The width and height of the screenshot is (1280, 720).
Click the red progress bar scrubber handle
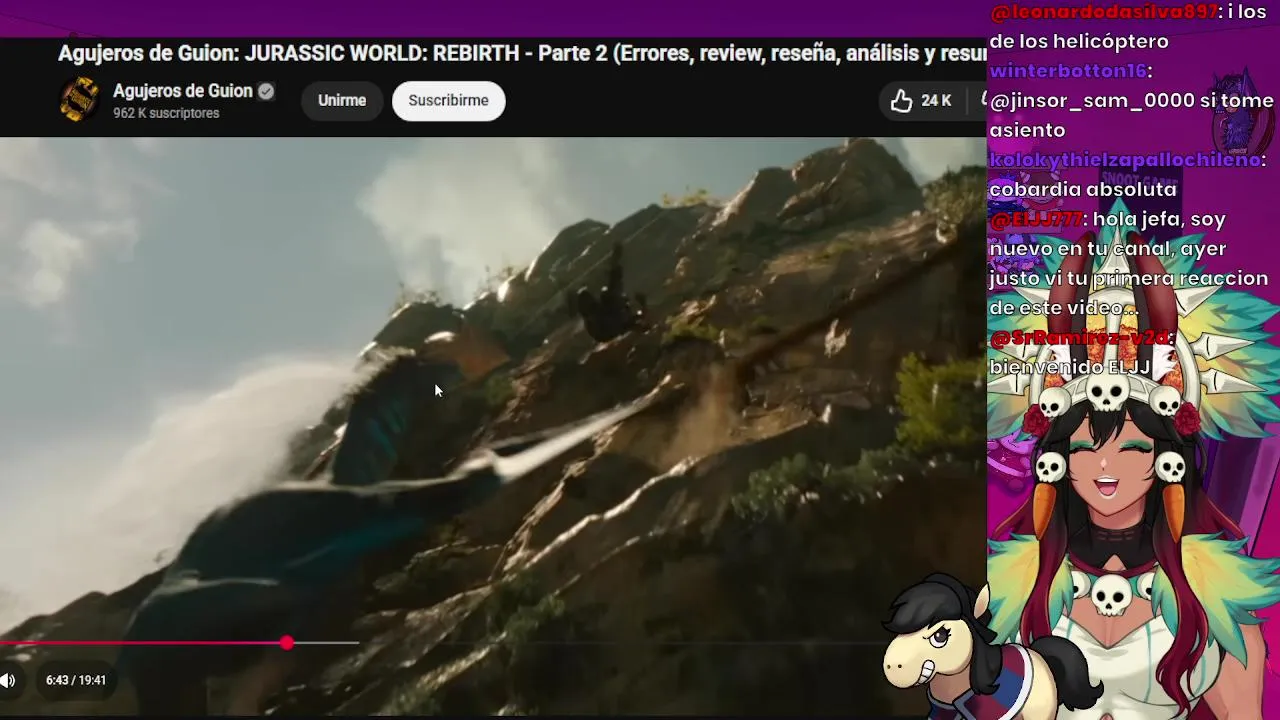coord(287,643)
